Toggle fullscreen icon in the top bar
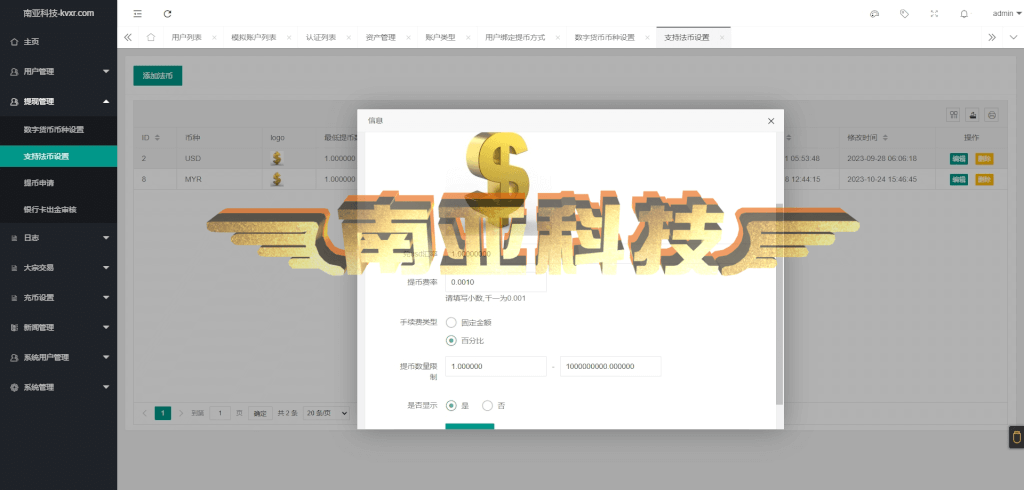This screenshot has height=490, width=1024. [935, 14]
